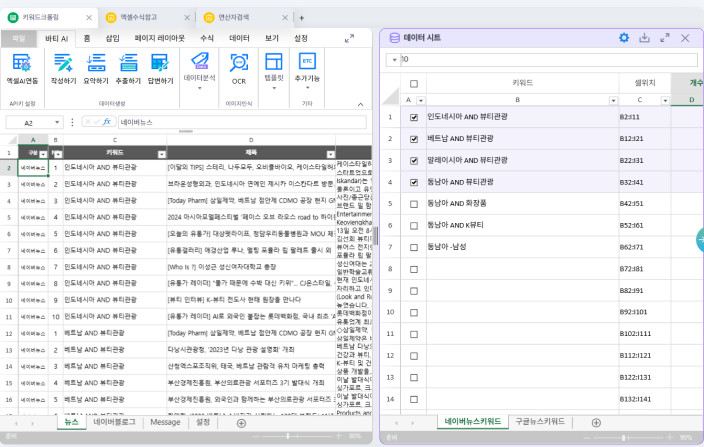Open the 파일 menu
The width and height of the screenshot is (704, 447).
coord(19,39)
